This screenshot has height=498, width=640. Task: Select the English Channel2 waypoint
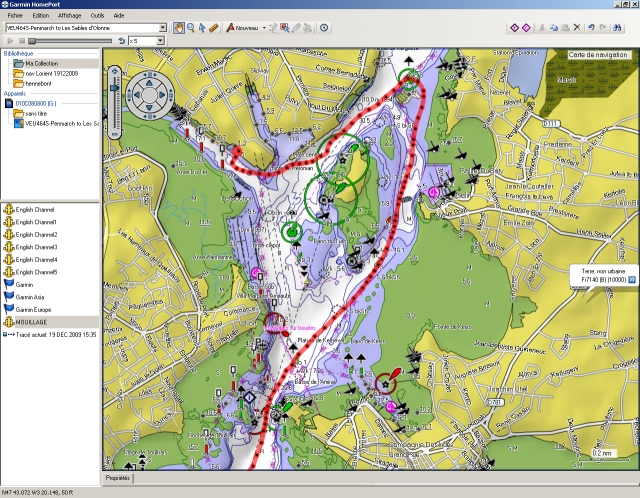tap(36, 235)
